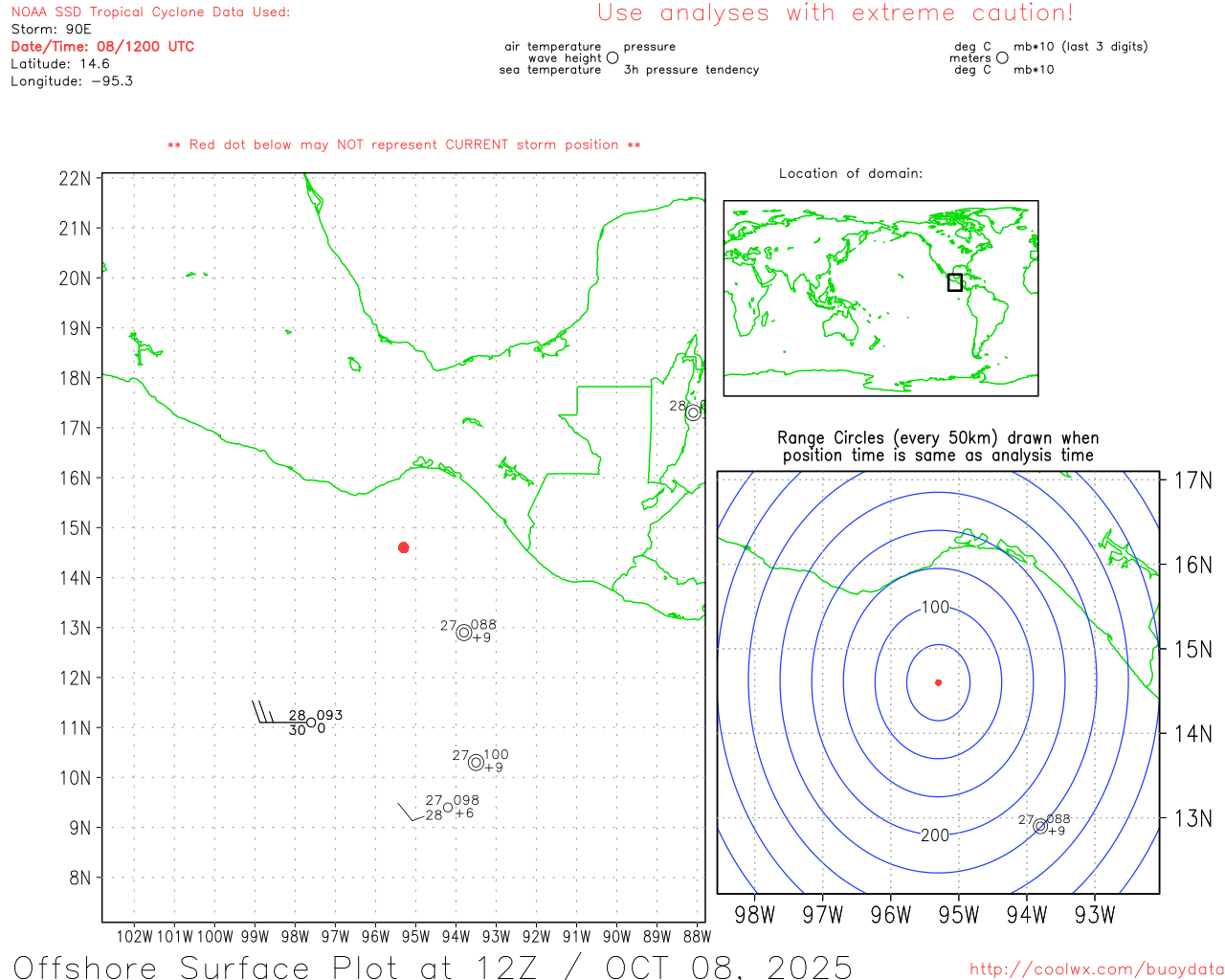Click the 22N latitude axis label

[76, 179]
